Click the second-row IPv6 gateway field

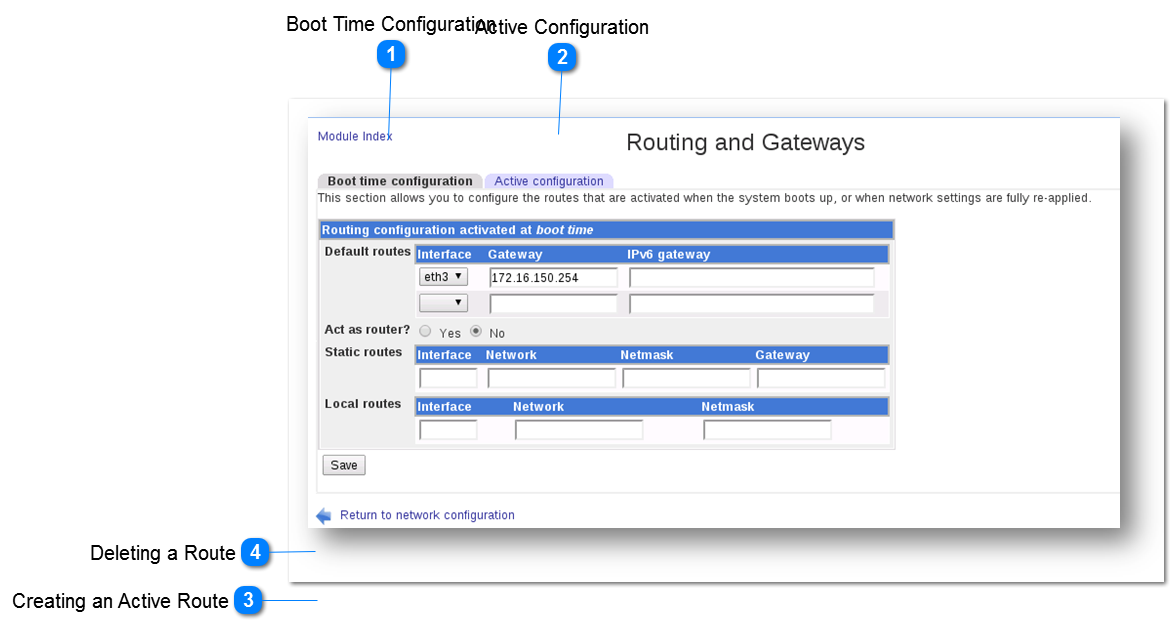click(x=751, y=304)
